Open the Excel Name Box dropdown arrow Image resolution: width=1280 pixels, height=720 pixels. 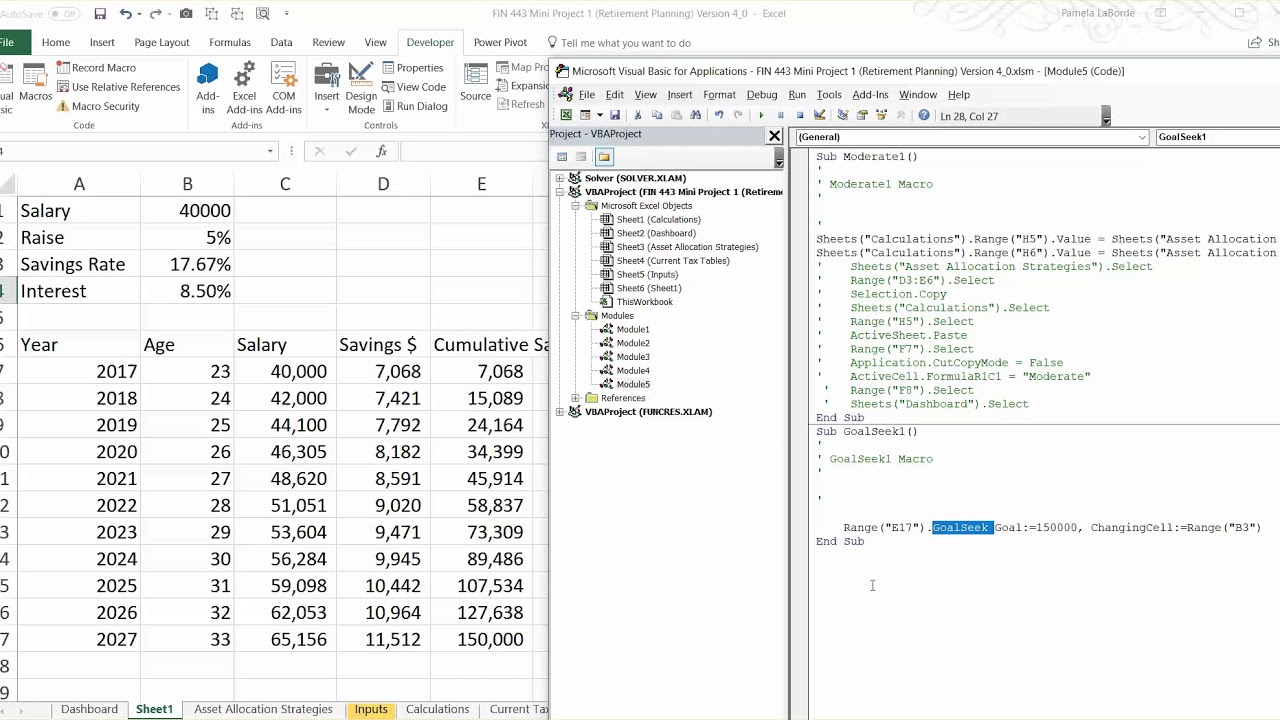pos(270,151)
